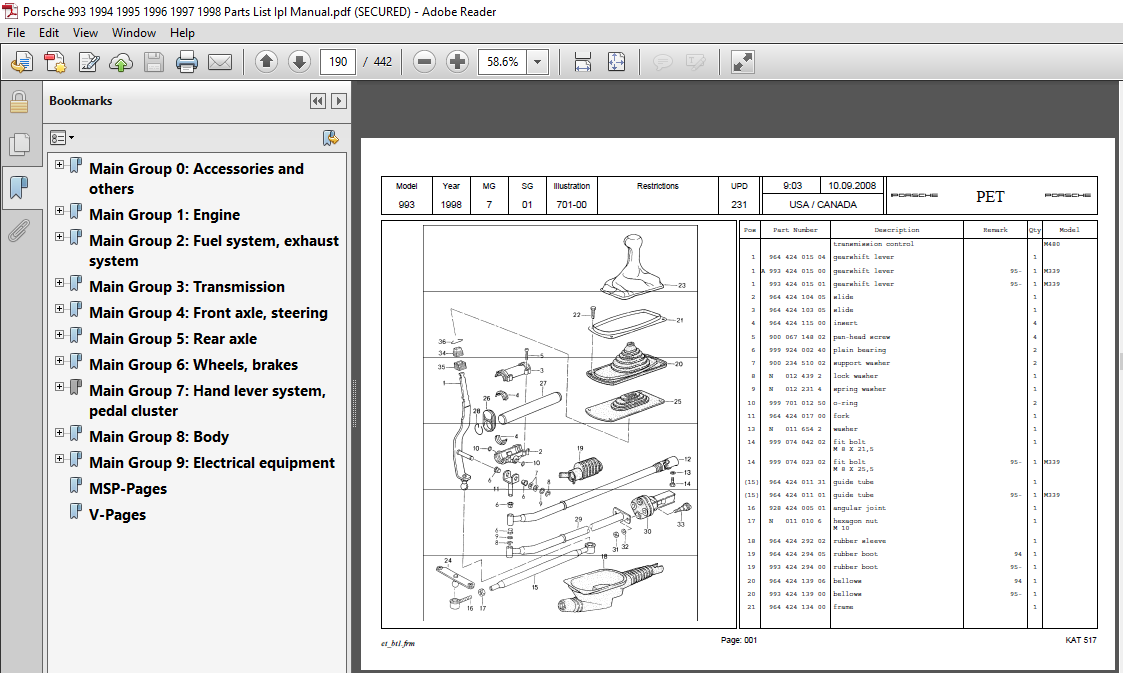
Task: Go to next page with down arrow
Action: coord(299,62)
